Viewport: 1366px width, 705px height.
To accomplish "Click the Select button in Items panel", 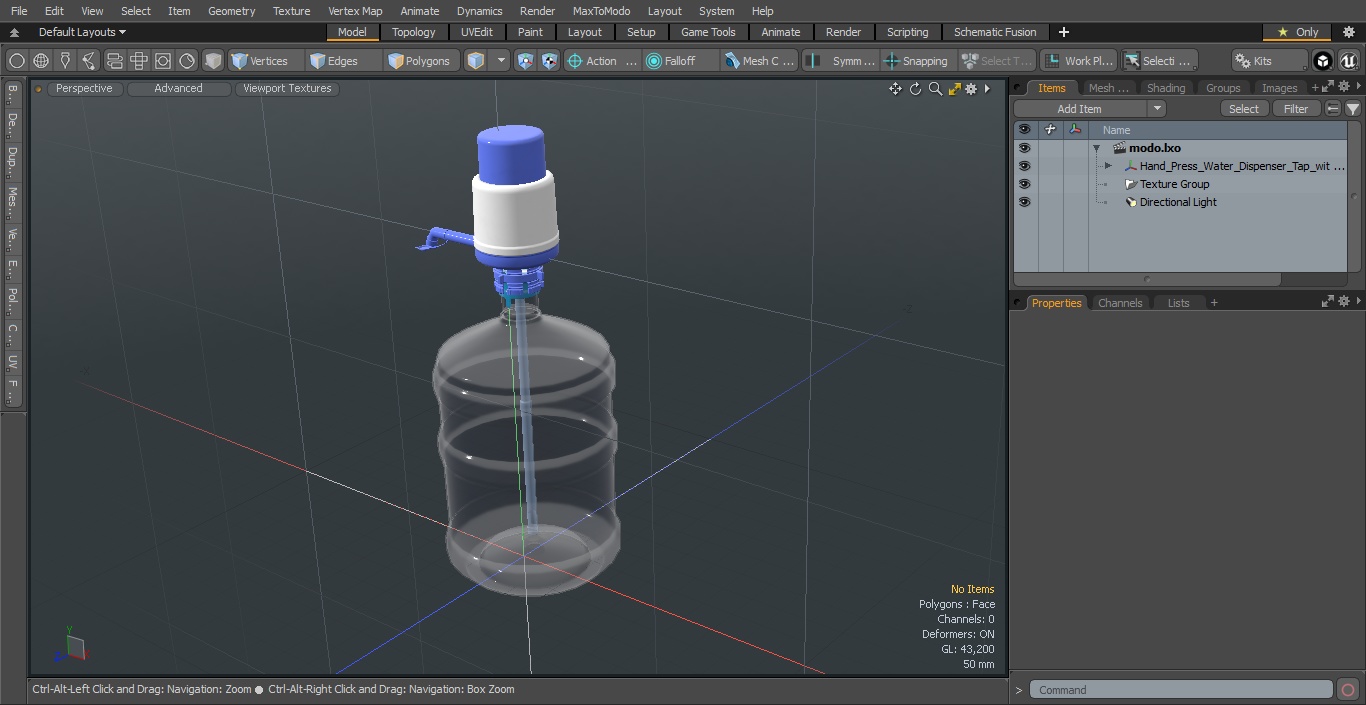I will [1244, 109].
